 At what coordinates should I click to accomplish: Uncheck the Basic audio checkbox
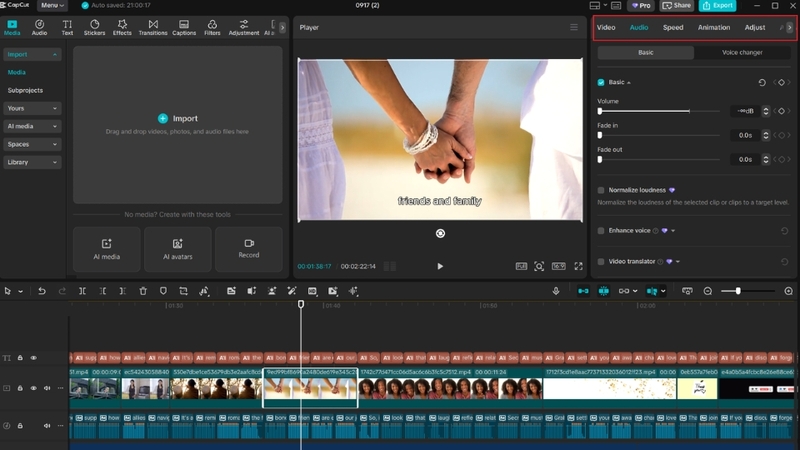pos(601,82)
